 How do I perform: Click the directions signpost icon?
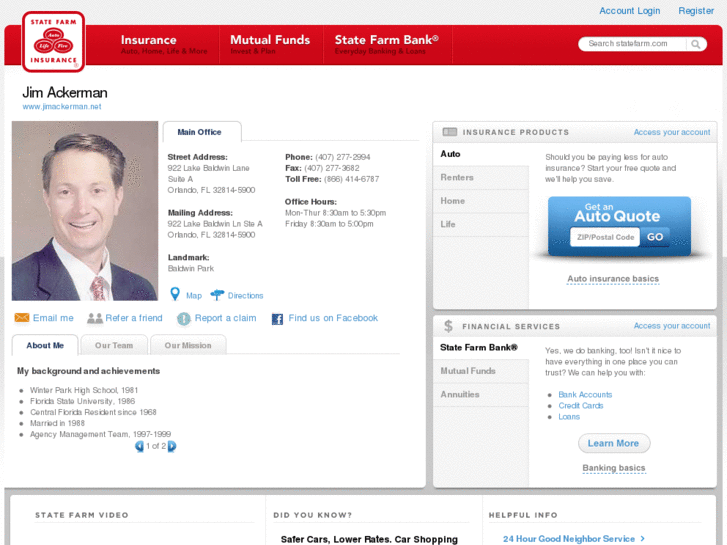[x=217, y=295]
